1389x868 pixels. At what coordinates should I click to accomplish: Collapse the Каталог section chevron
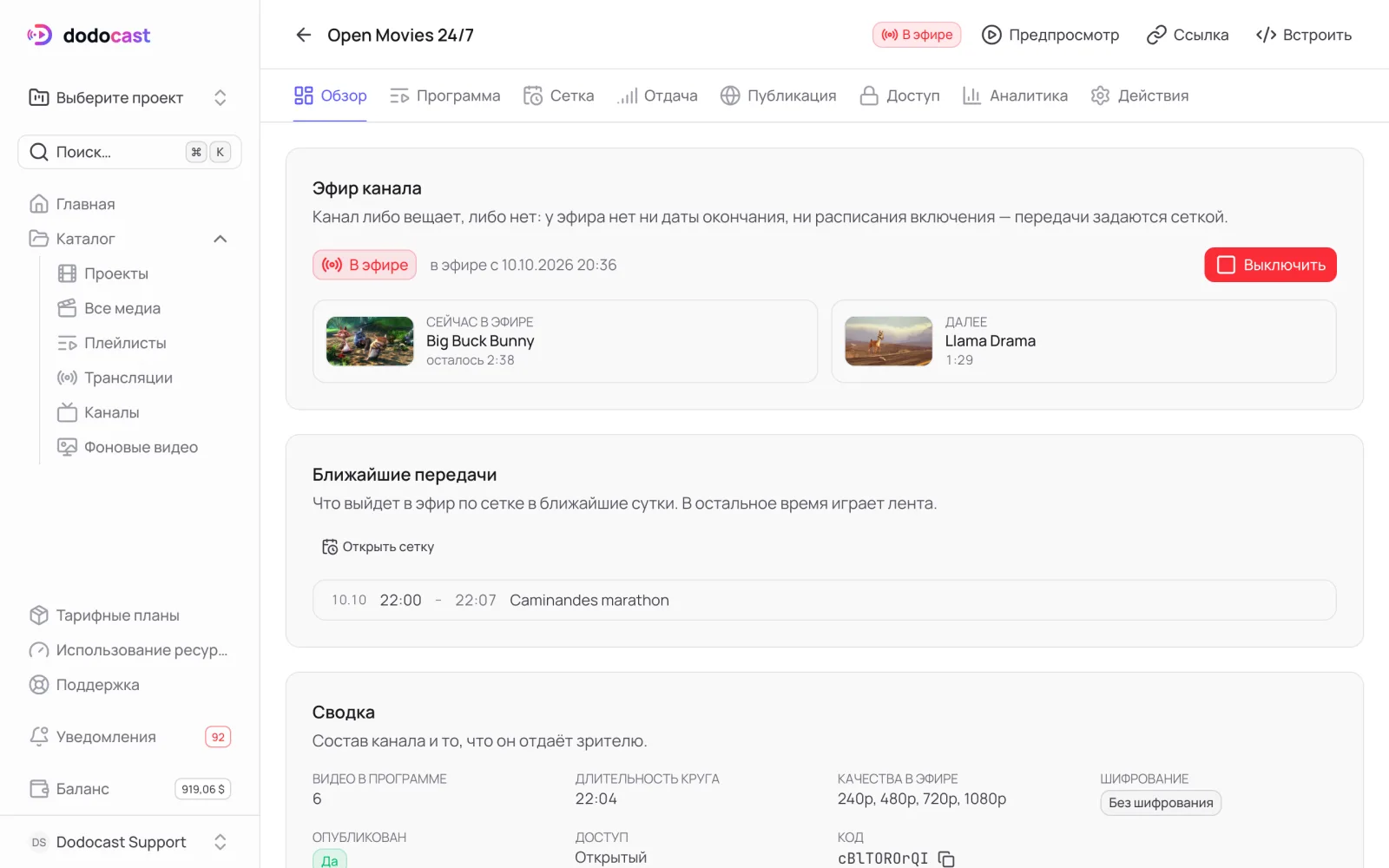221,239
